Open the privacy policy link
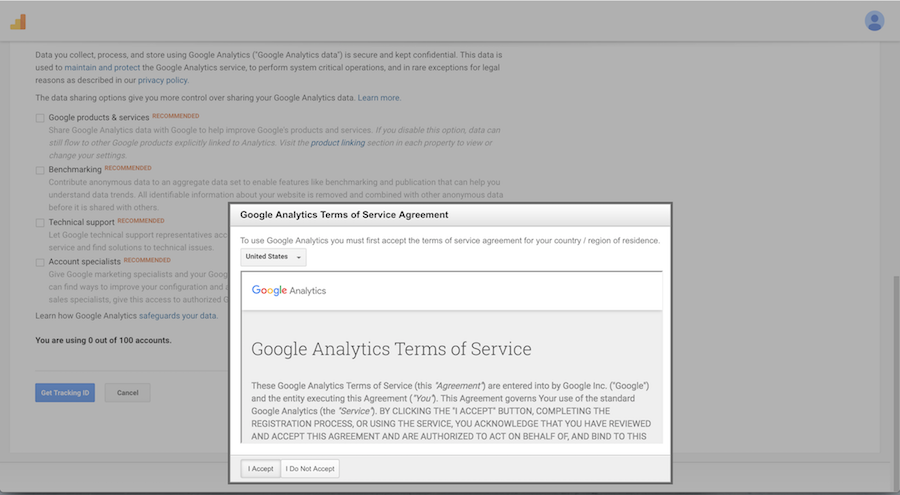 [162, 80]
